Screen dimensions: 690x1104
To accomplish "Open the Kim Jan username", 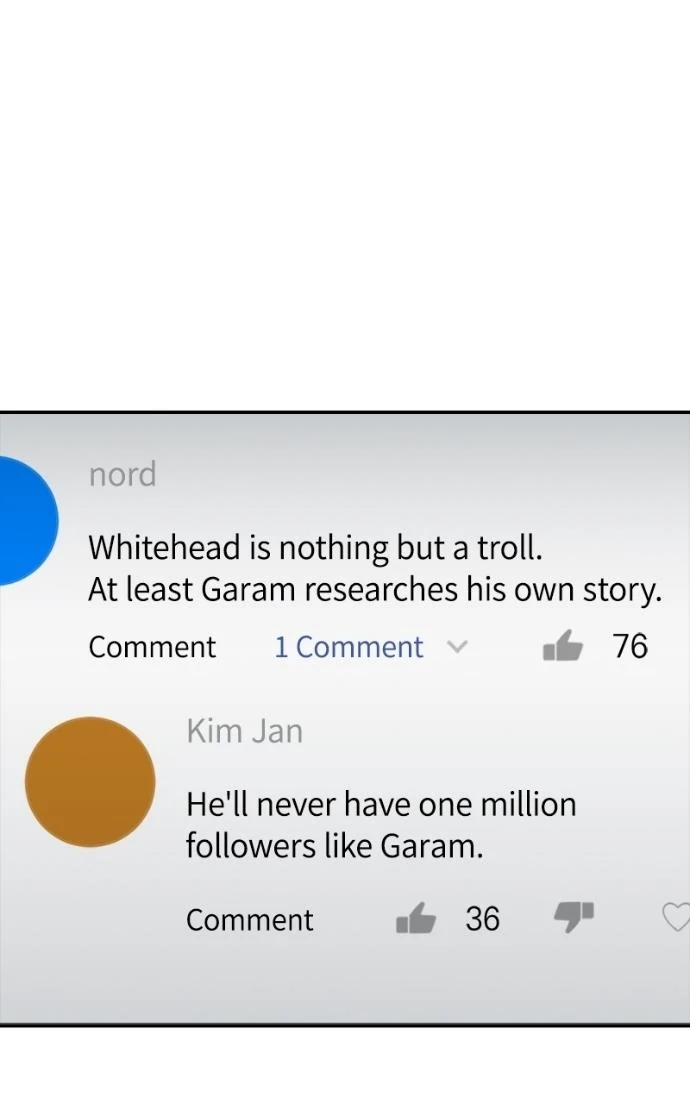I will [x=244, y=731].
